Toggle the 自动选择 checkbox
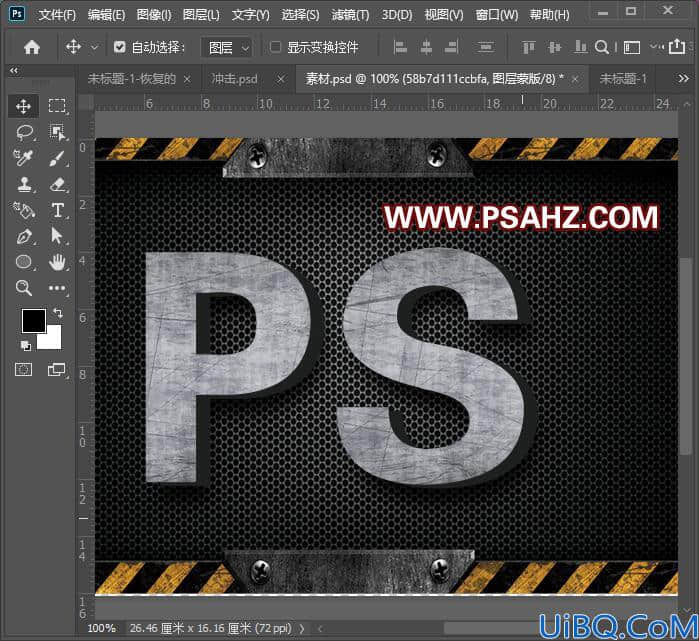The image size is (699, 641). pos(119,46)
